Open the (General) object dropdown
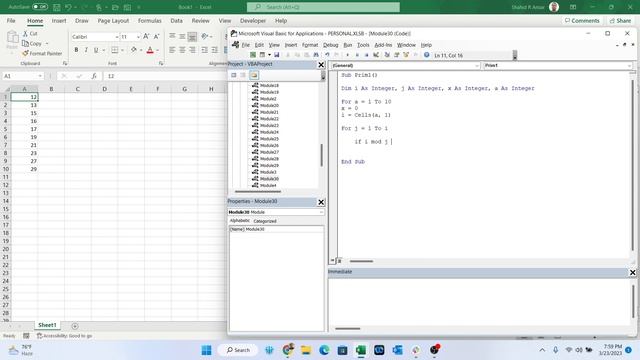The height and width of the screenshot is (360, 640). pyautogui.click(x=477, y=65)
